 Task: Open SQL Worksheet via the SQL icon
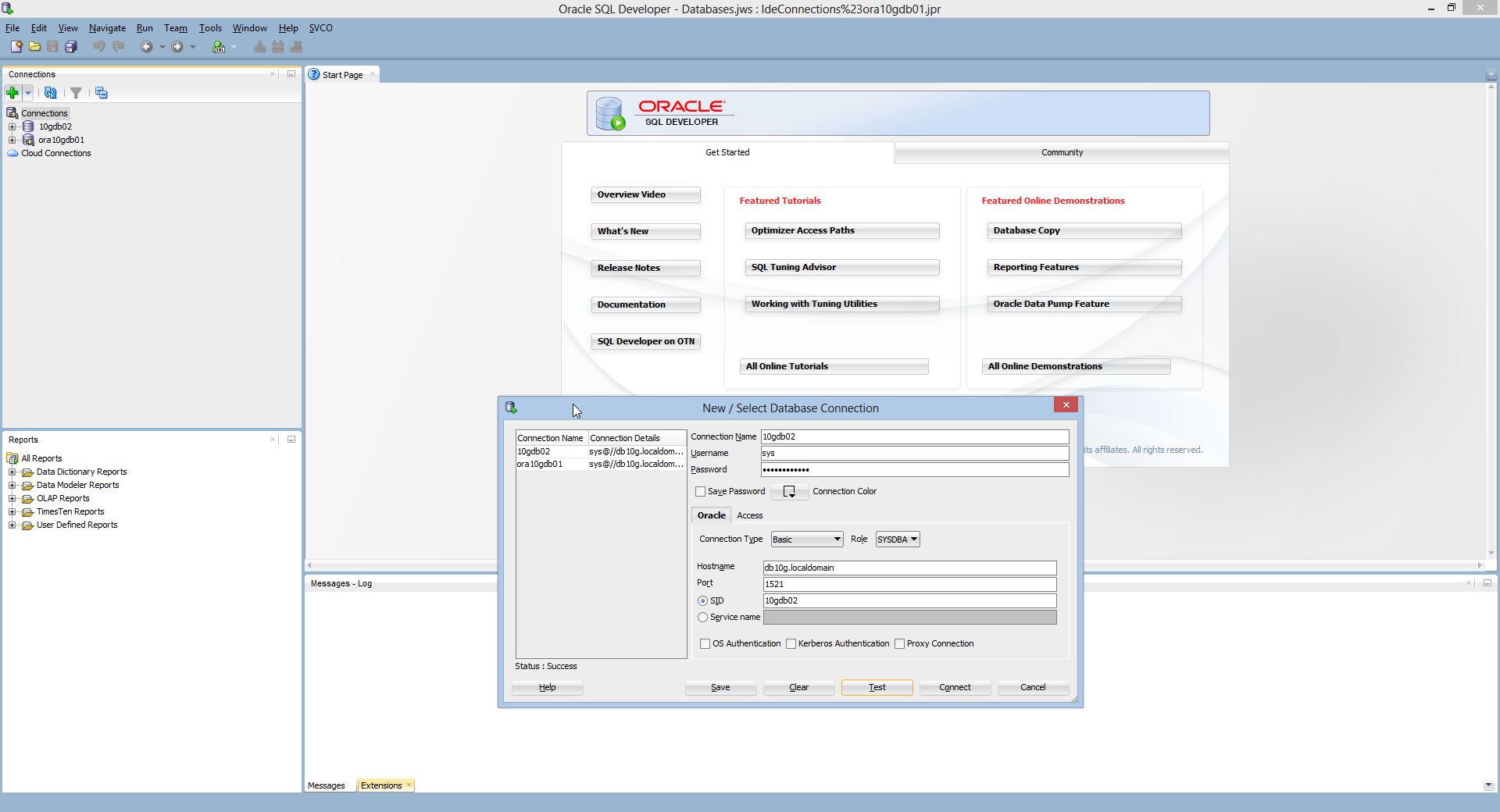[x=219, y=47]
